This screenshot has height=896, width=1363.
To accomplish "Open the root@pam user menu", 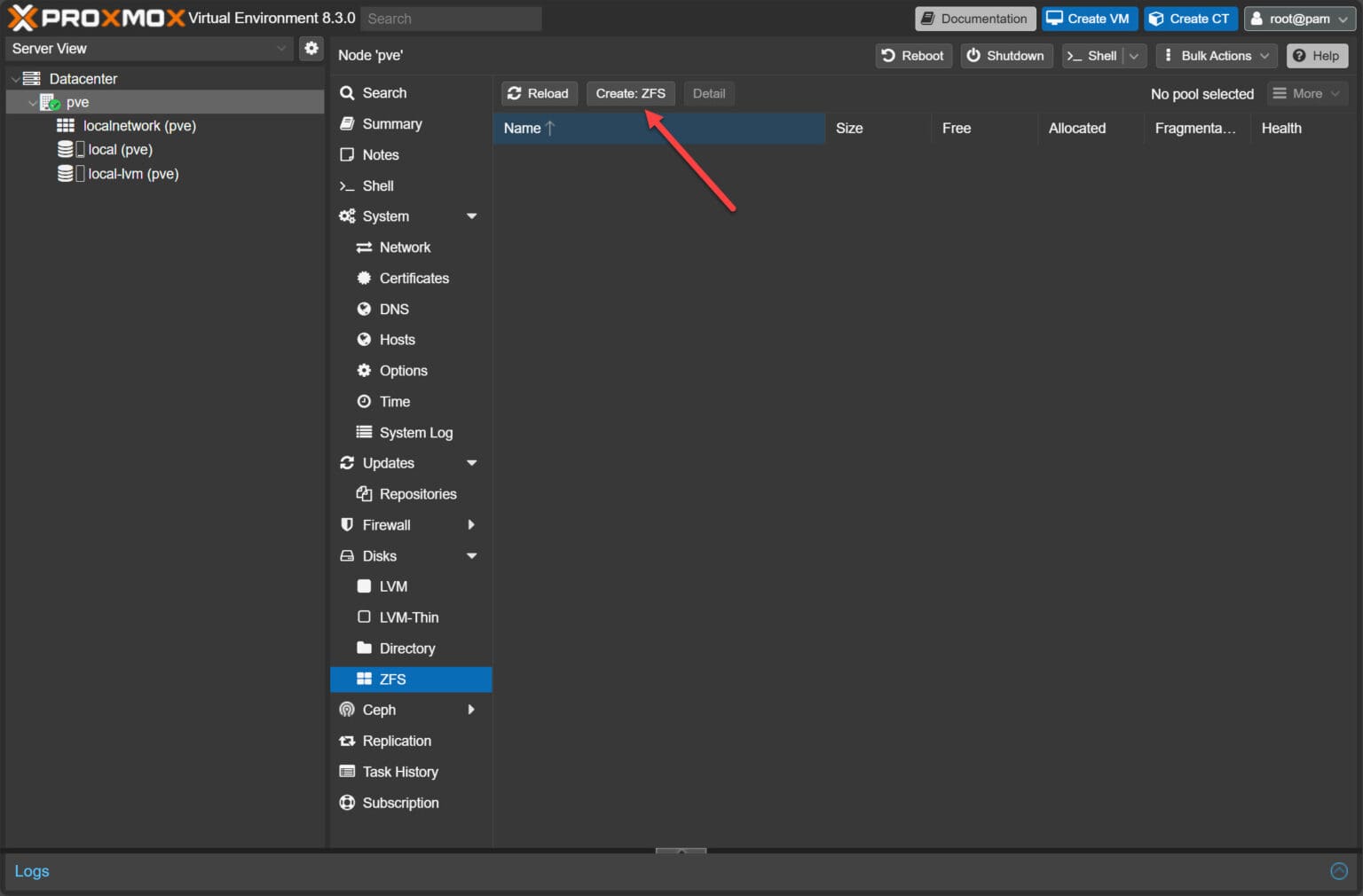I will pyautogui.click(x=1299, y=18).
